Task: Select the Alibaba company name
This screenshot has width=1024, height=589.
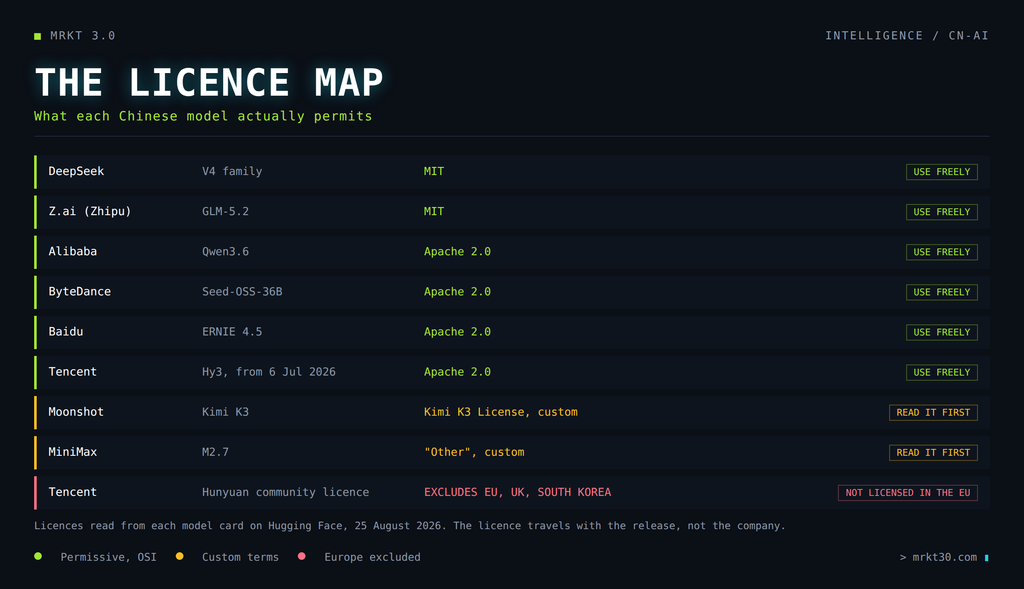Action: pos(72,251)
